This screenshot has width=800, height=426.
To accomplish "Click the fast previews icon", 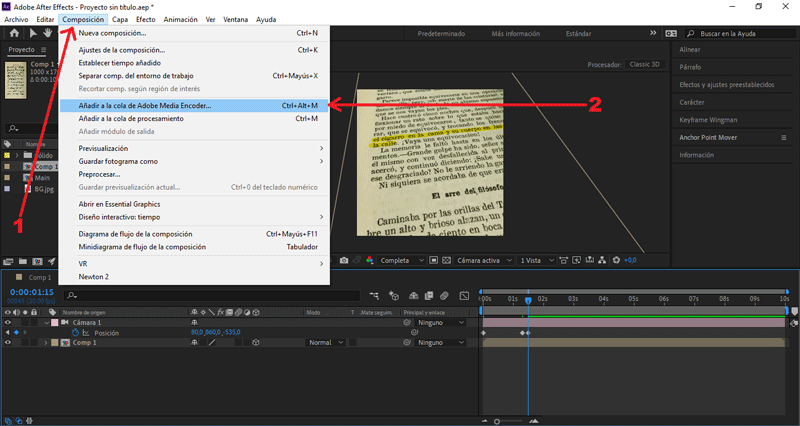I will [577, 260].
